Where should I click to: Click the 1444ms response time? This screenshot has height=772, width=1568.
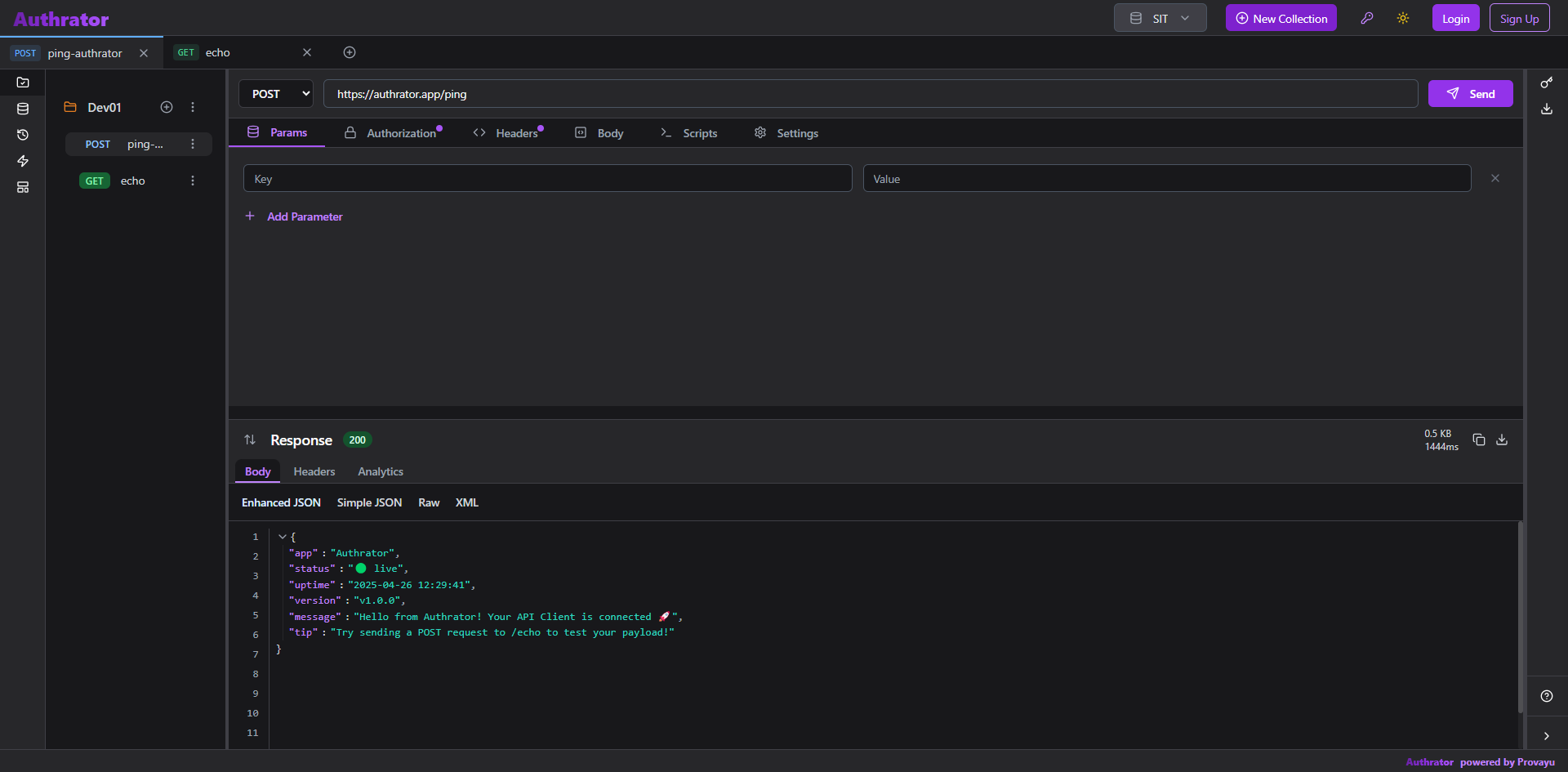click(1441, 447)
